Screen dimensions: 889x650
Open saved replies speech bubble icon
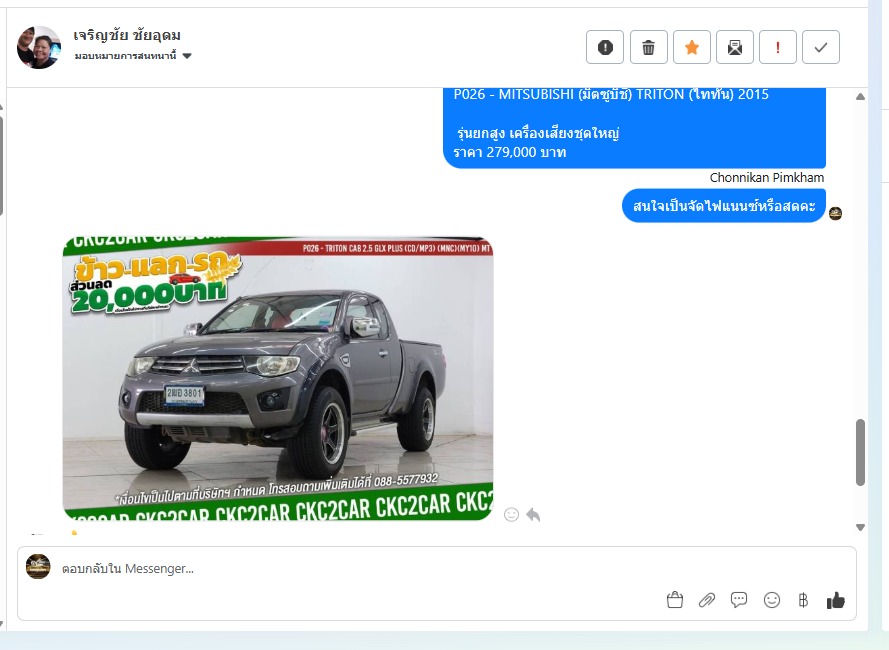[739, 600]
